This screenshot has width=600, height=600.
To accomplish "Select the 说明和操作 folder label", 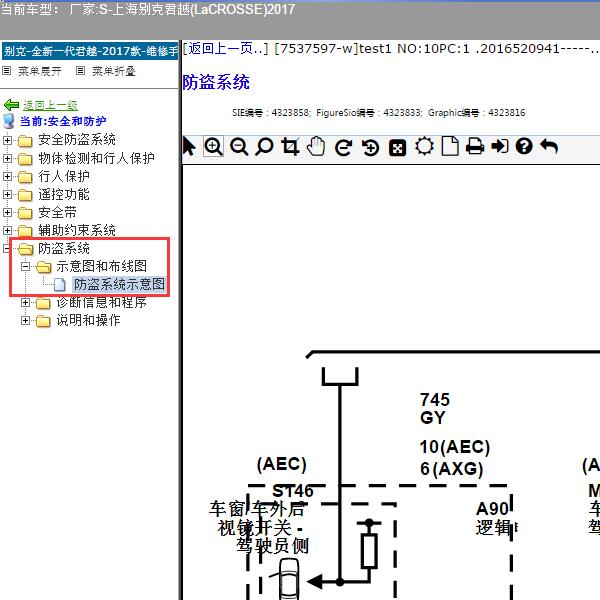I will point(88,320).
